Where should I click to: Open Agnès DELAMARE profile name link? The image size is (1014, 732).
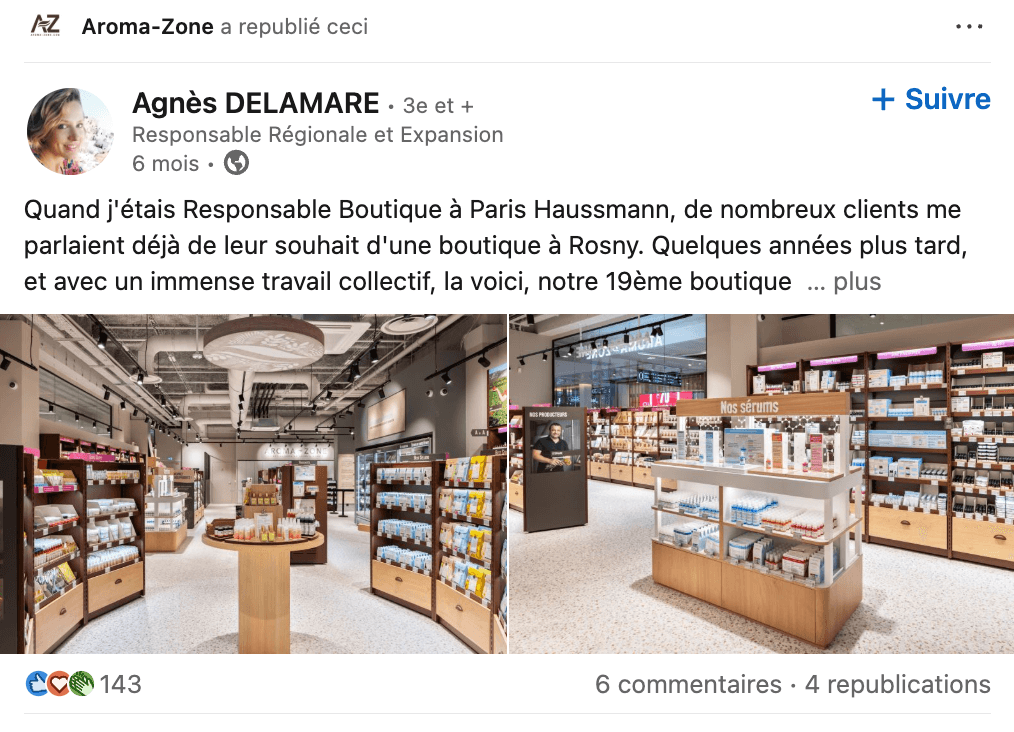click(x=255, y=103)
